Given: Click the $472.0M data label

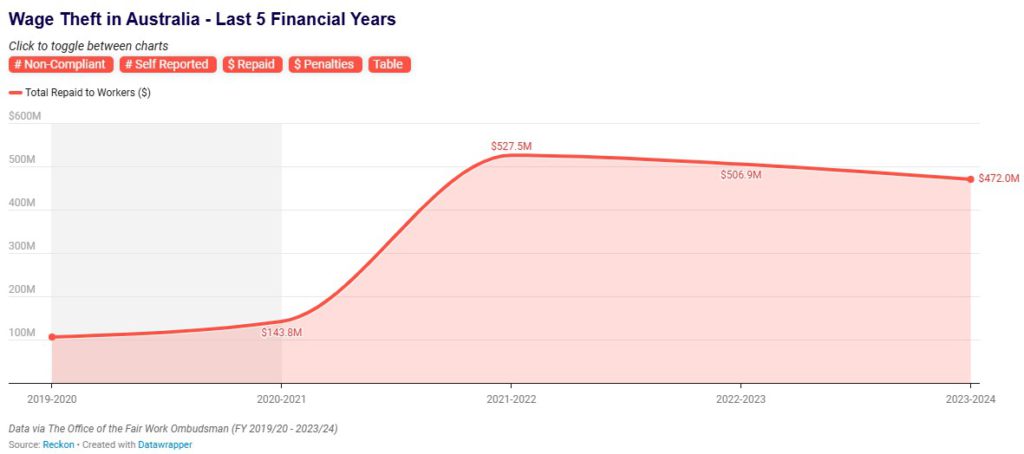Looking at the screenshot, I should [x=999, y=179].
